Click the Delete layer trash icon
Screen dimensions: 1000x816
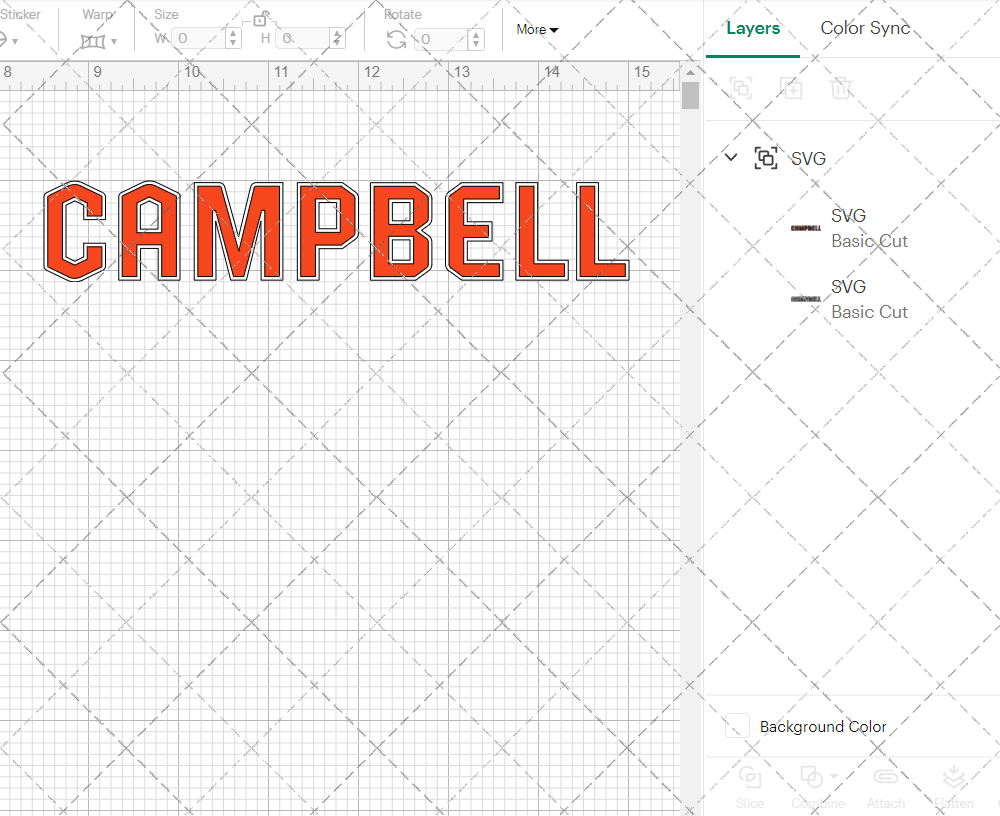[841, 88]
